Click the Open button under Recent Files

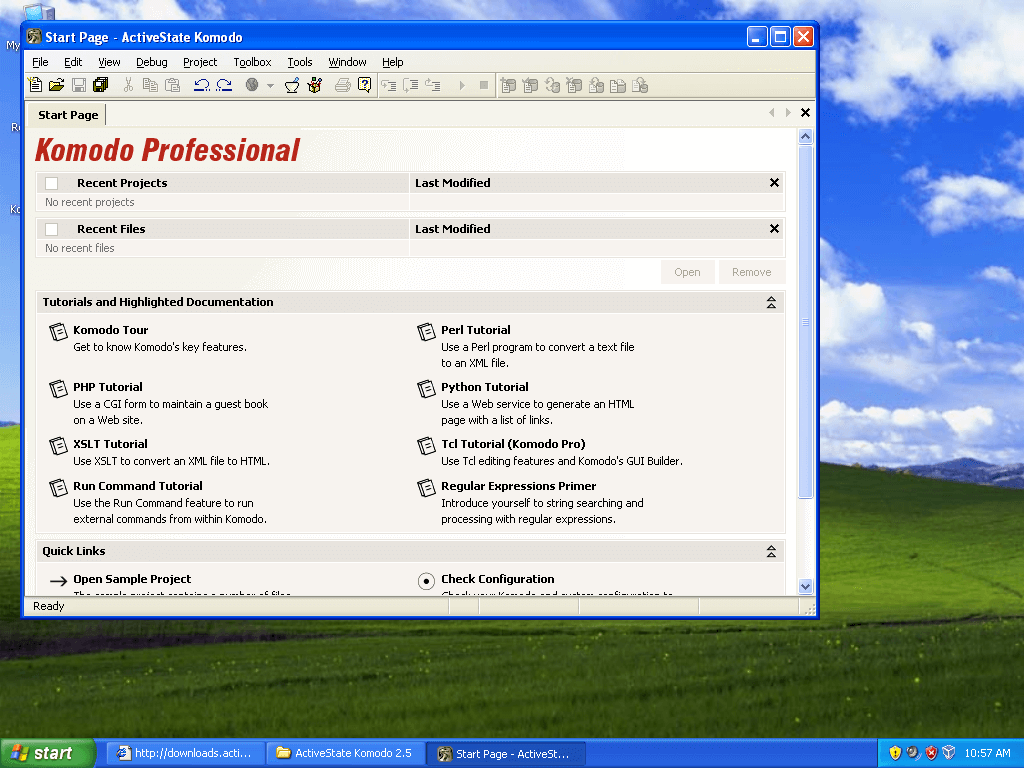[x=687, y=272]
